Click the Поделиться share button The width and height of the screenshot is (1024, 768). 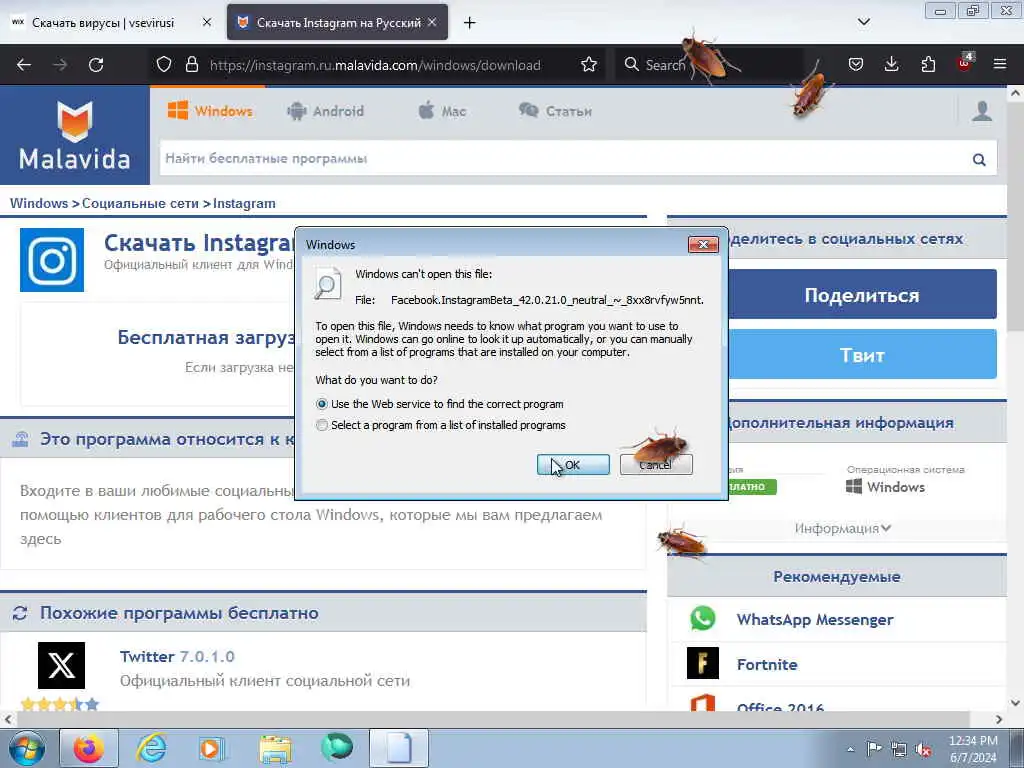(862, 295)
